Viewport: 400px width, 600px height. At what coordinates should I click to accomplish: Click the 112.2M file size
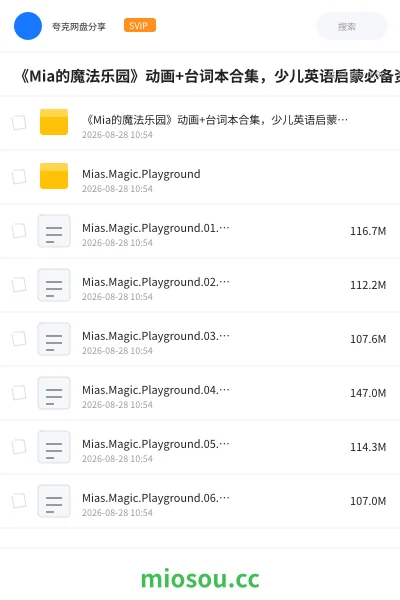(x=368, y=285)
